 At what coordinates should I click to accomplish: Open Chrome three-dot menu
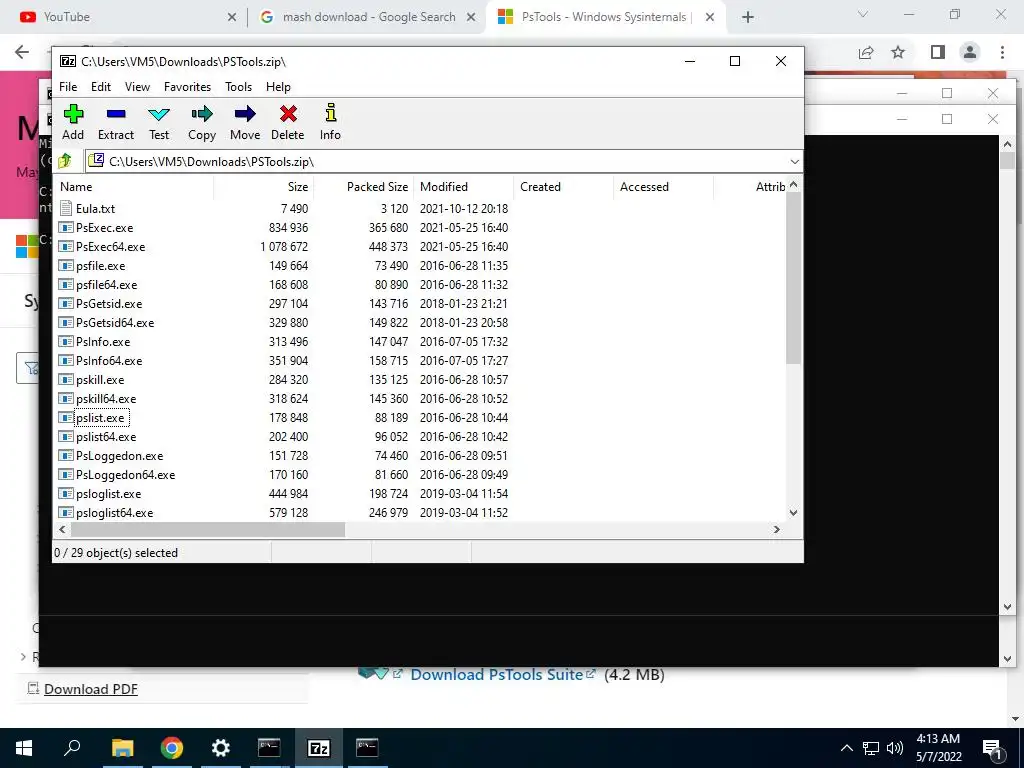click(1002, 52)
